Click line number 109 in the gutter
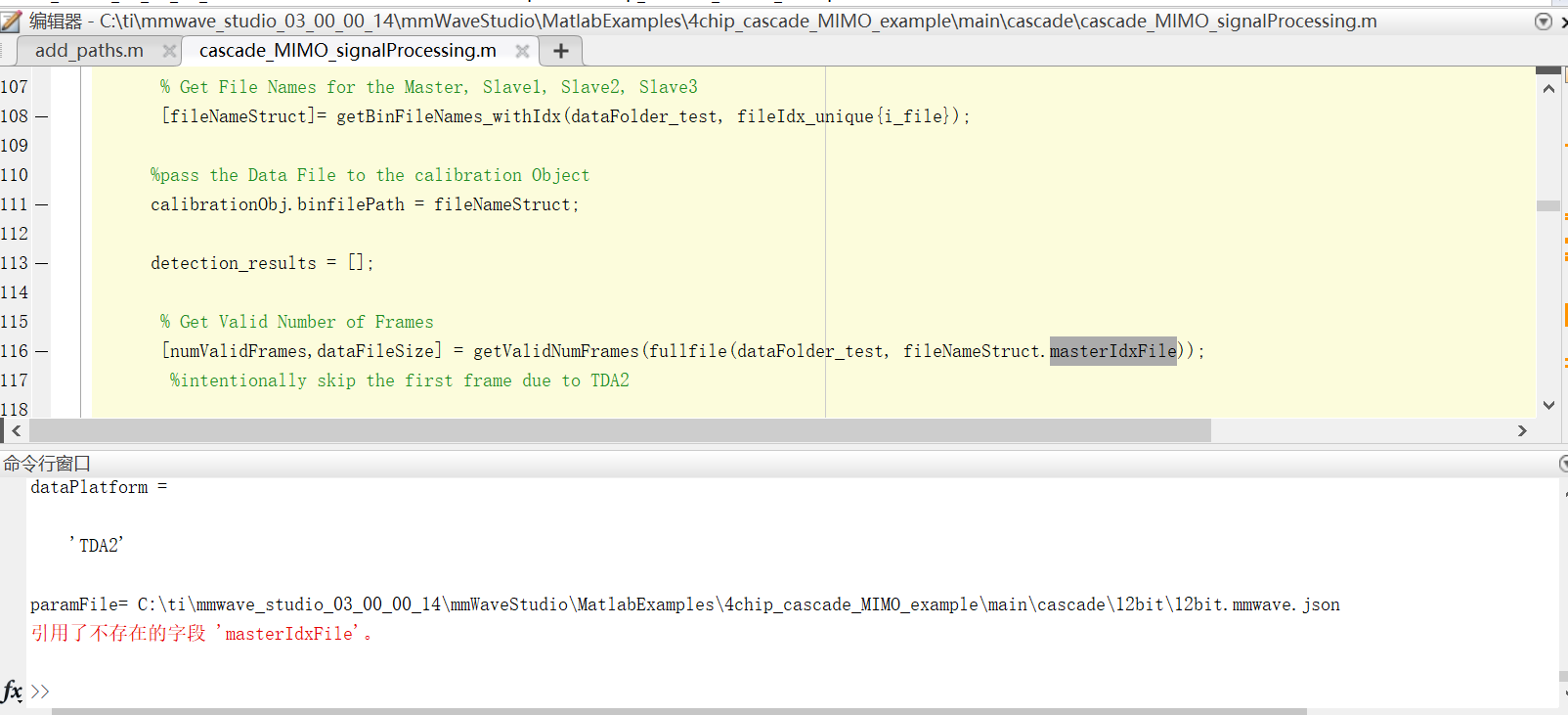Viewport: 1568px width, 715px height. 15,146
